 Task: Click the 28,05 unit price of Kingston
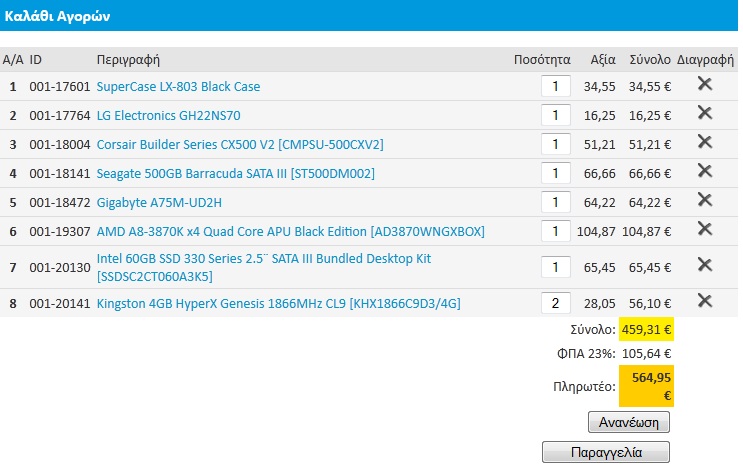(599, 303)
